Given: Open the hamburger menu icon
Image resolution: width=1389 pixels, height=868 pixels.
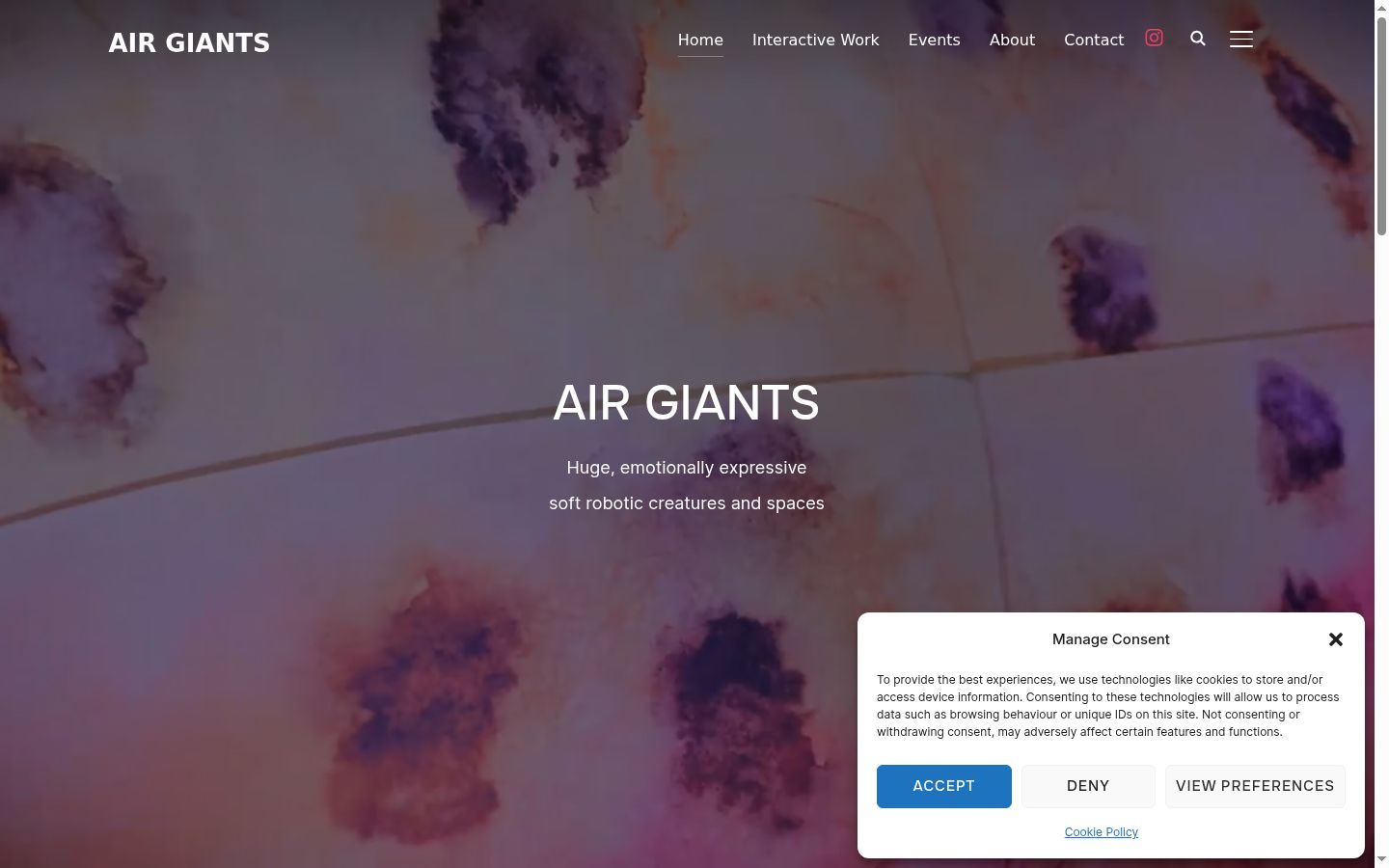Looking at the screenshot, I should click(1241, 39).
